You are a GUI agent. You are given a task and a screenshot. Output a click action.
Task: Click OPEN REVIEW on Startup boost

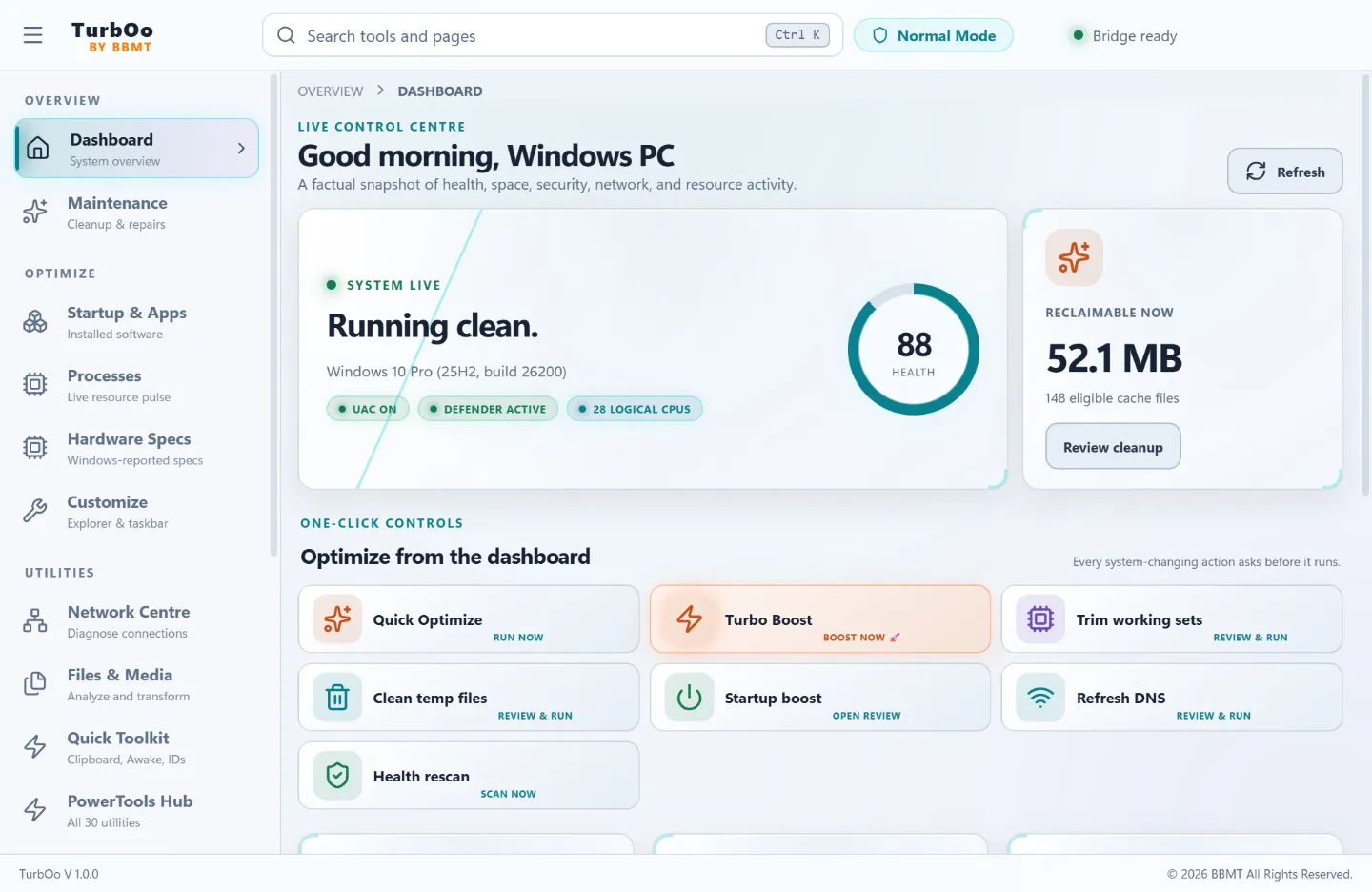866,716
